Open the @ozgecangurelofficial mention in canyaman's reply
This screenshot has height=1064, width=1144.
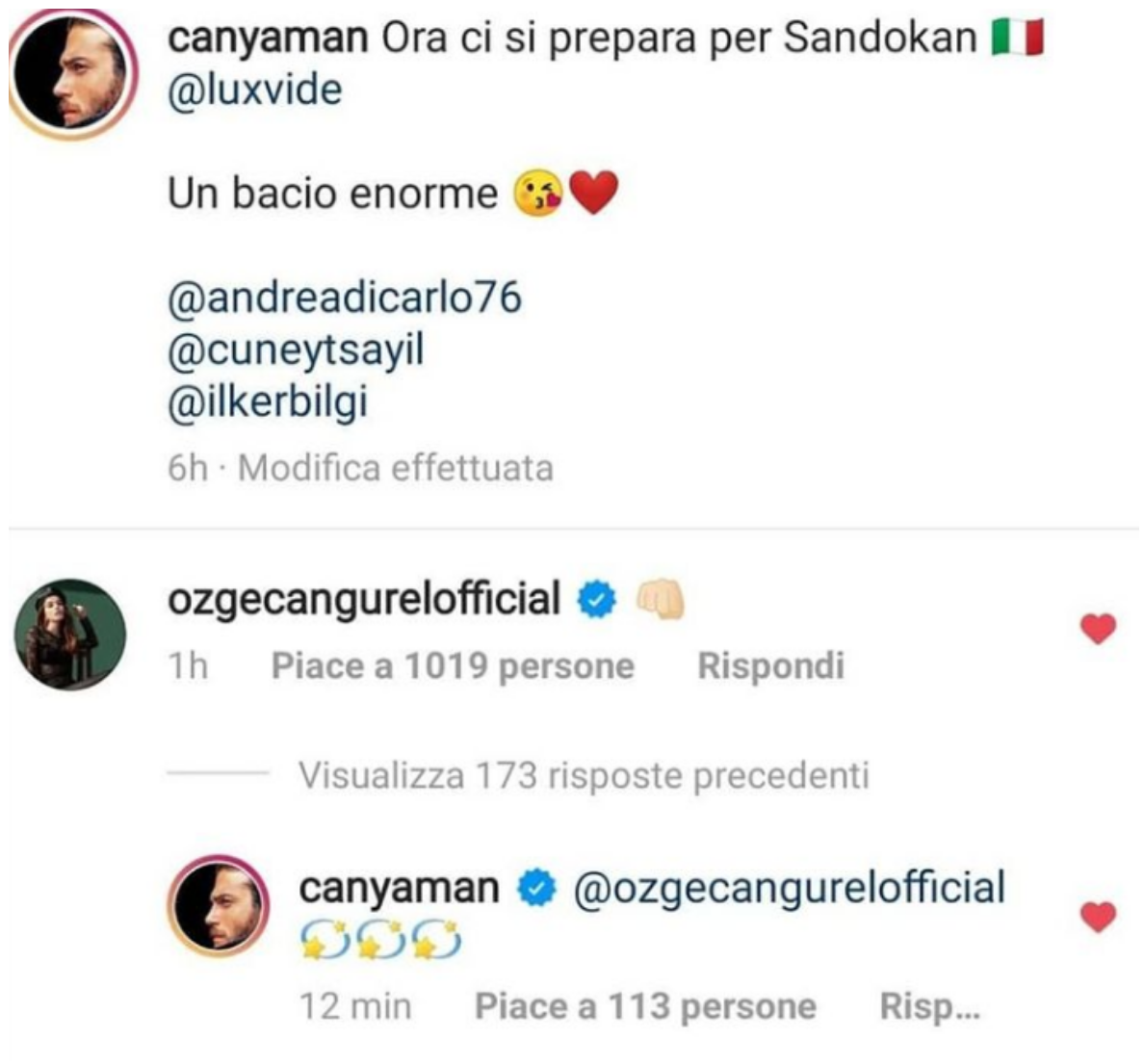[790, 888]
